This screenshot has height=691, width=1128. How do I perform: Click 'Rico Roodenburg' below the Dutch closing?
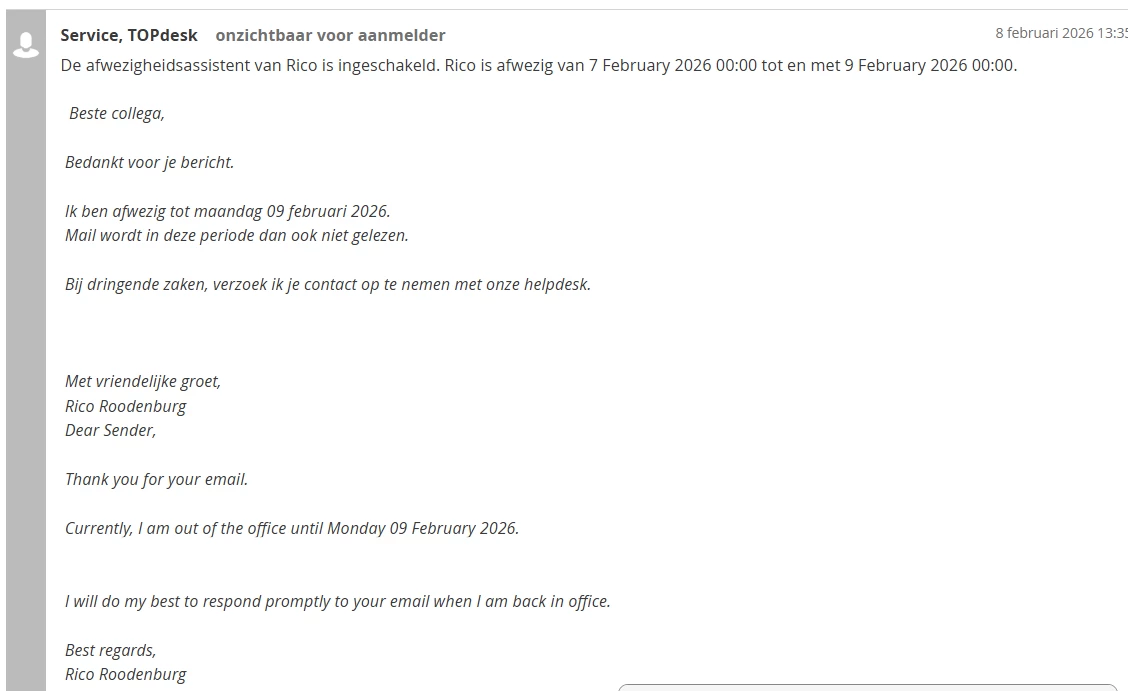pyautogui.click(x=126, y=406)
